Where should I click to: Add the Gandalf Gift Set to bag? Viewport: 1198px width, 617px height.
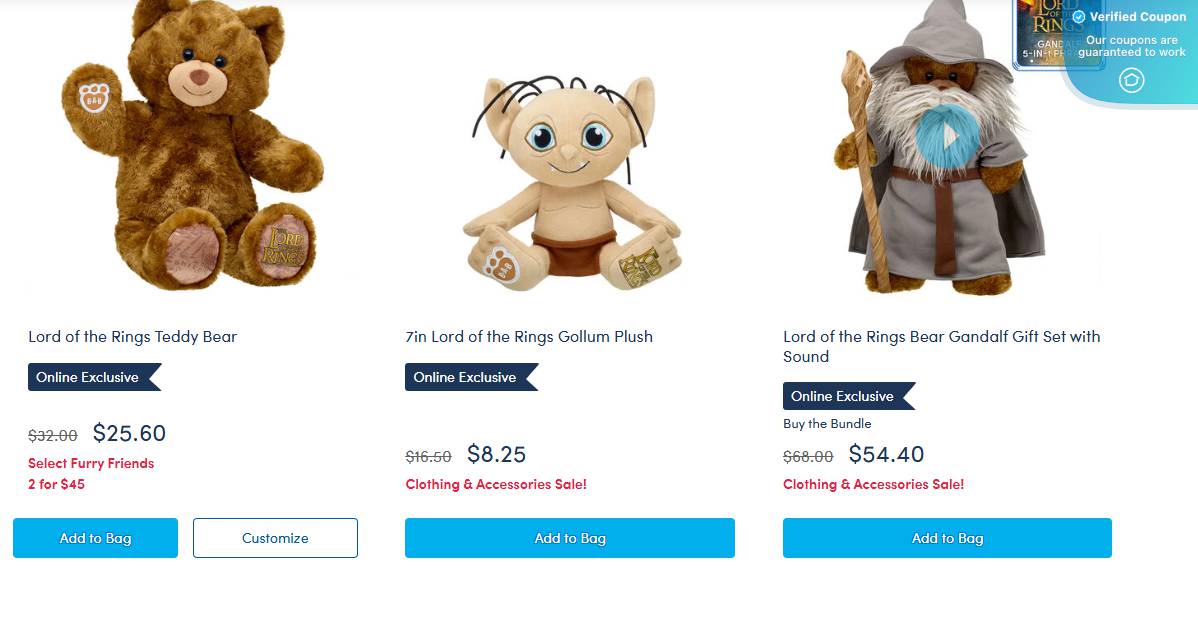(x=947, y=538)
